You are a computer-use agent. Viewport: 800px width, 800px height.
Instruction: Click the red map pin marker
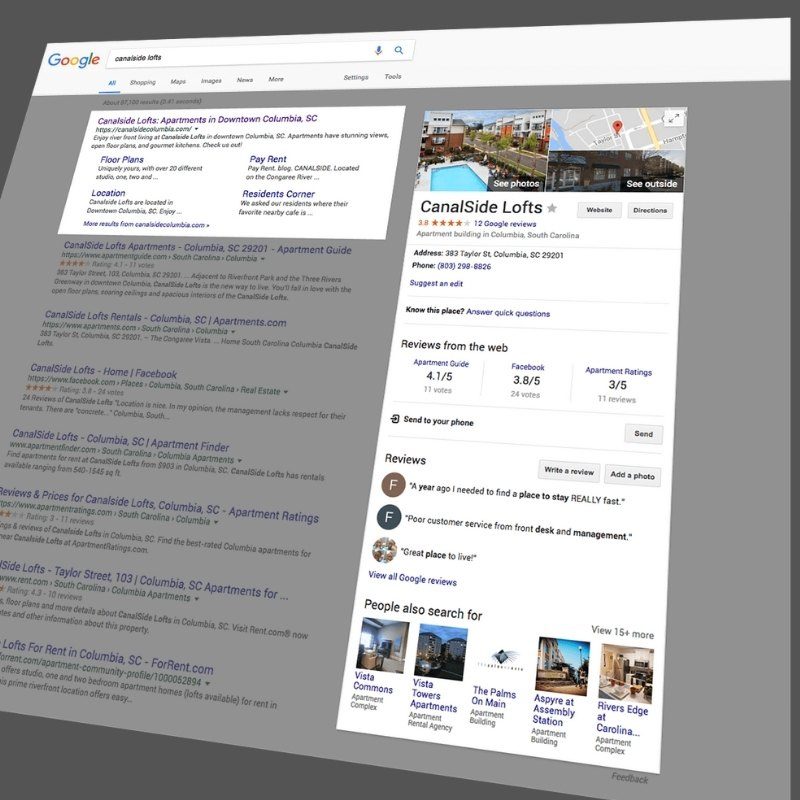pos(617,127)
